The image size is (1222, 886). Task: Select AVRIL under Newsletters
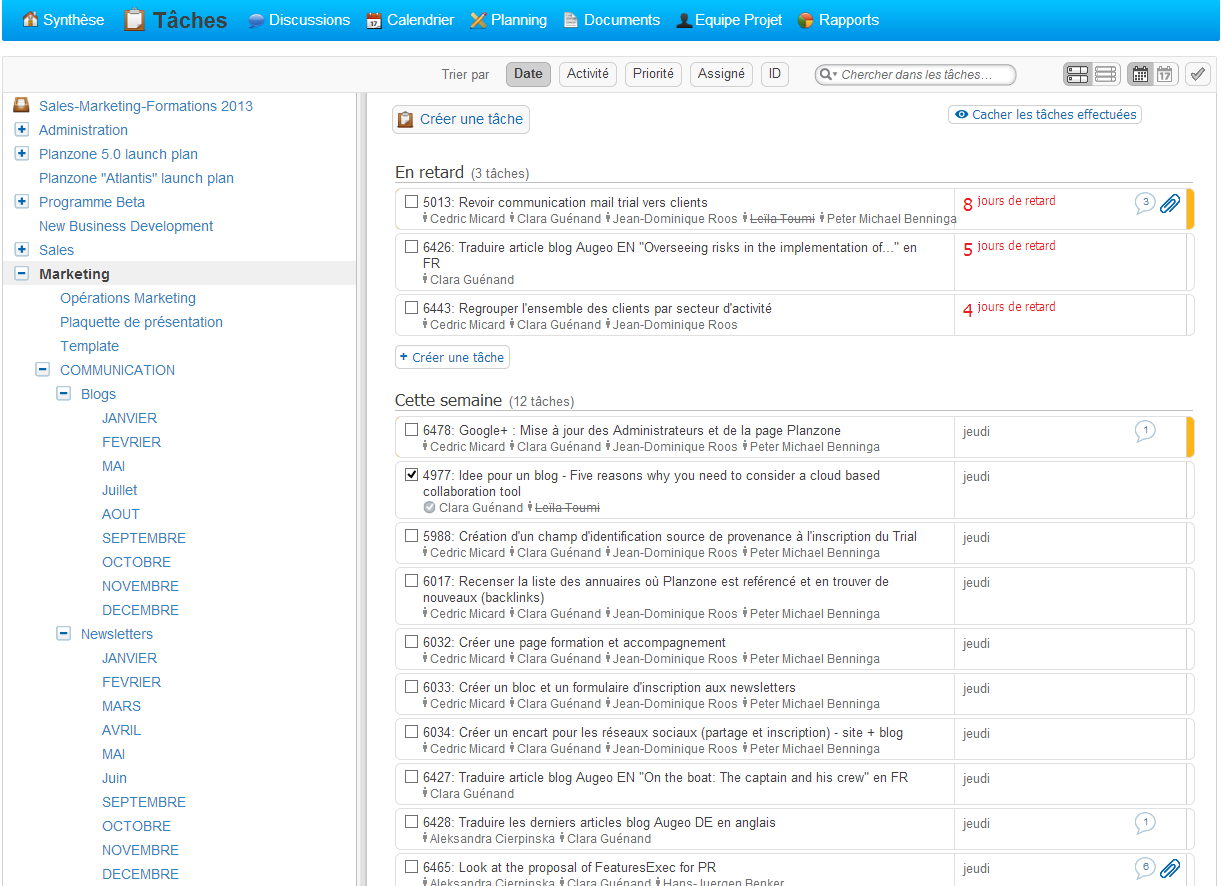[121, 730]
